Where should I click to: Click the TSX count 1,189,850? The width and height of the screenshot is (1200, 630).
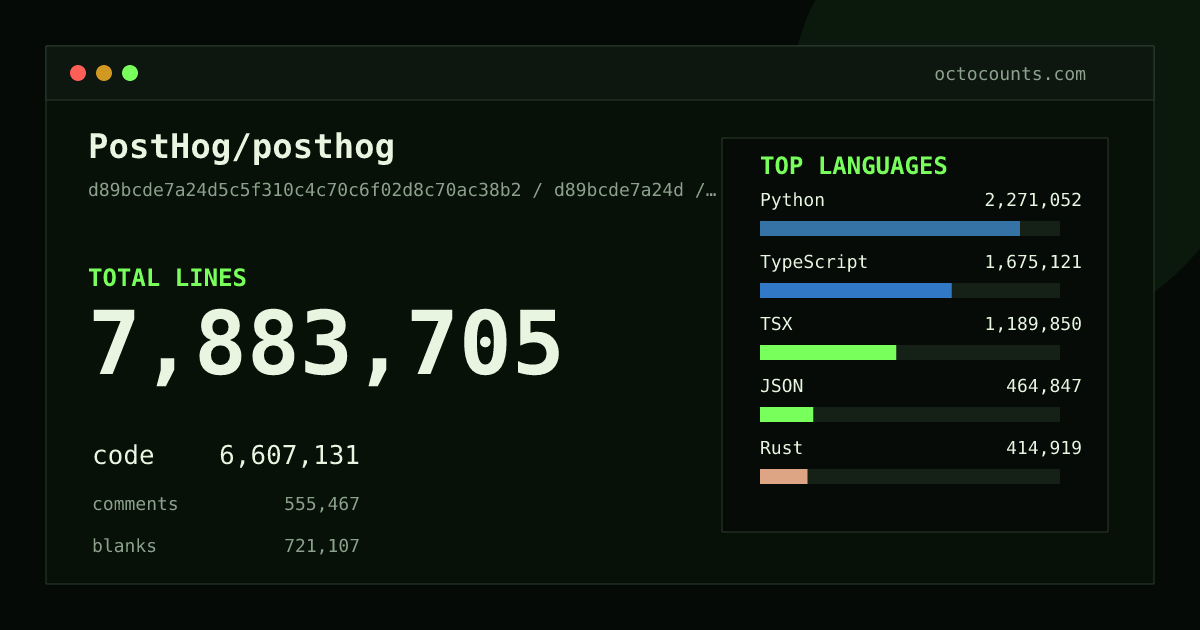pyautogui.click(x=1033, y=324)
